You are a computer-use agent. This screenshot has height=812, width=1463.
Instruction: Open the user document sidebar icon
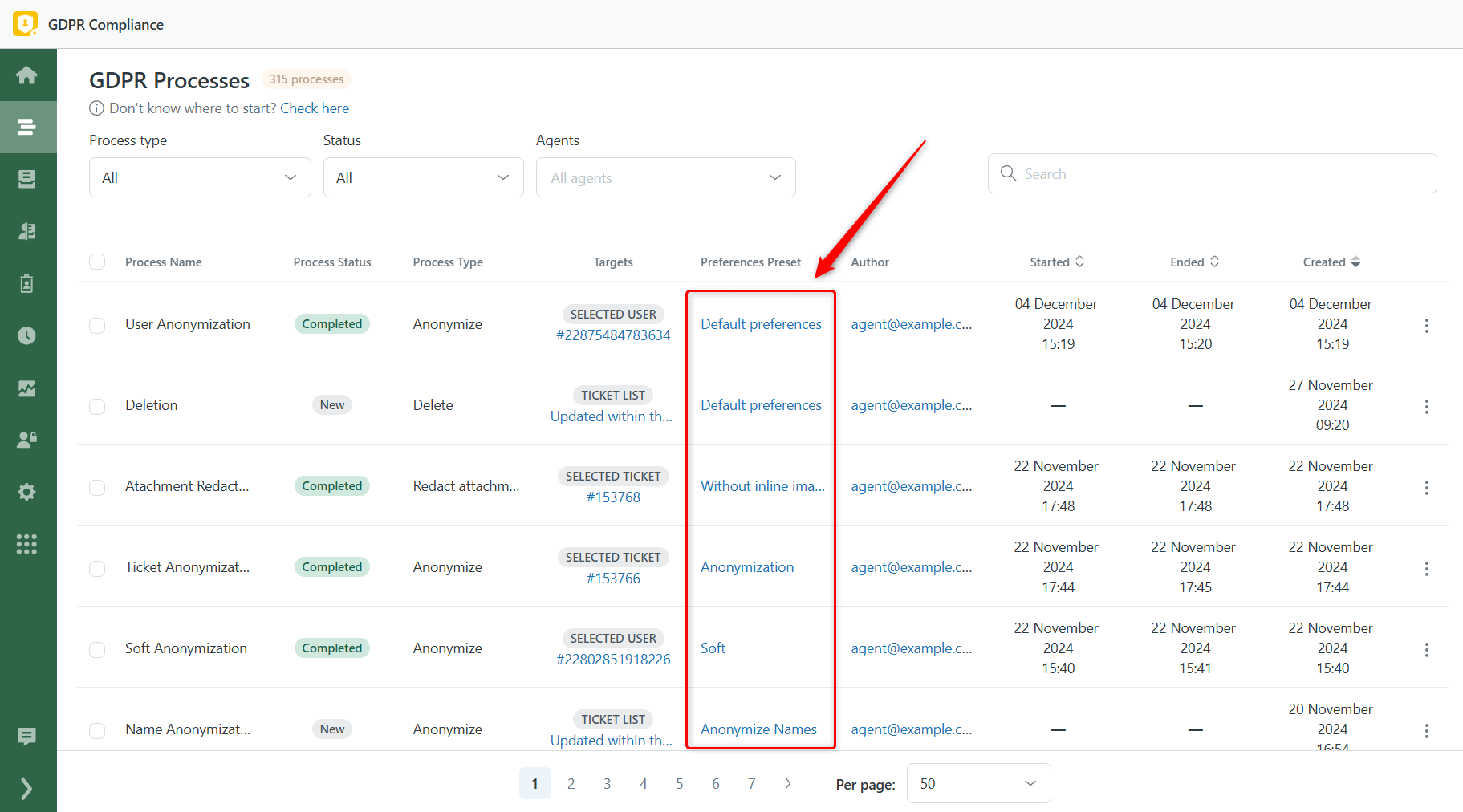pyautogui.click(x=26, y=231)
